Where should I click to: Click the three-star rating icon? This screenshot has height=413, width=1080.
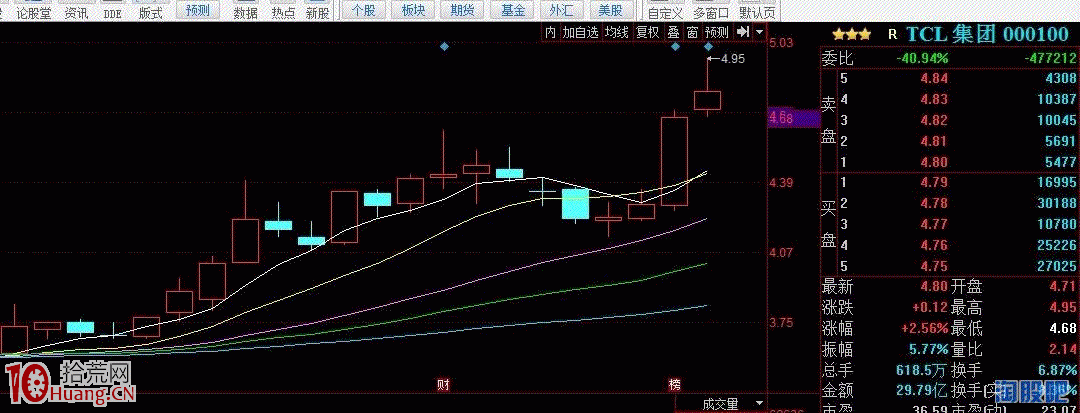pos(851,34)
